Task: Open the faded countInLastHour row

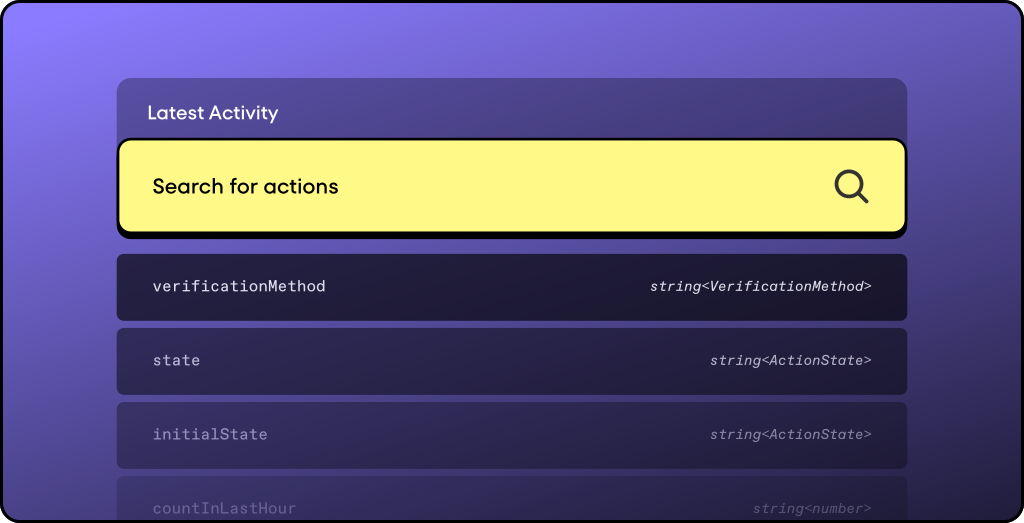Action: point(512,499)
